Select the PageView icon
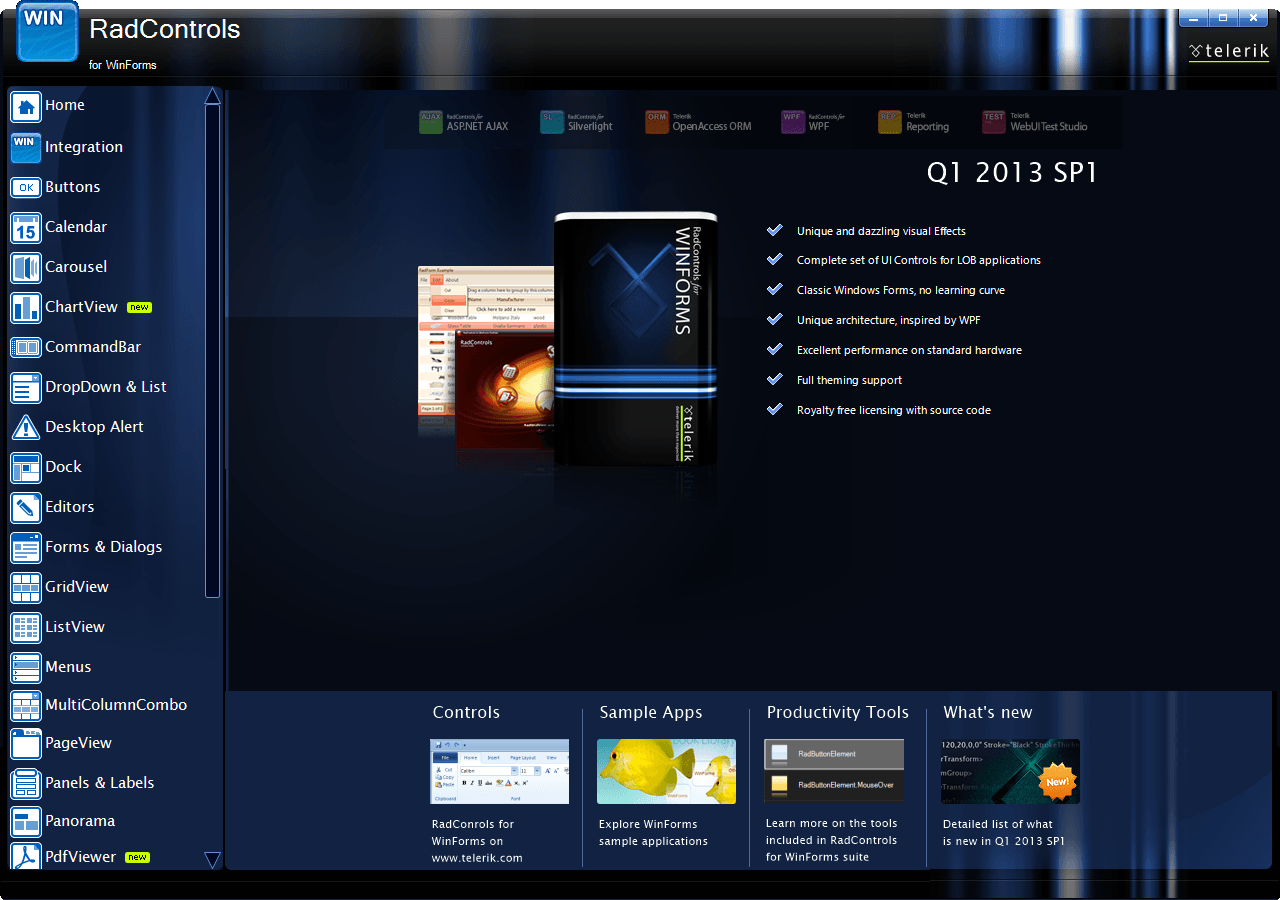Screen dimensions: 1280x900 coord(26,743)
